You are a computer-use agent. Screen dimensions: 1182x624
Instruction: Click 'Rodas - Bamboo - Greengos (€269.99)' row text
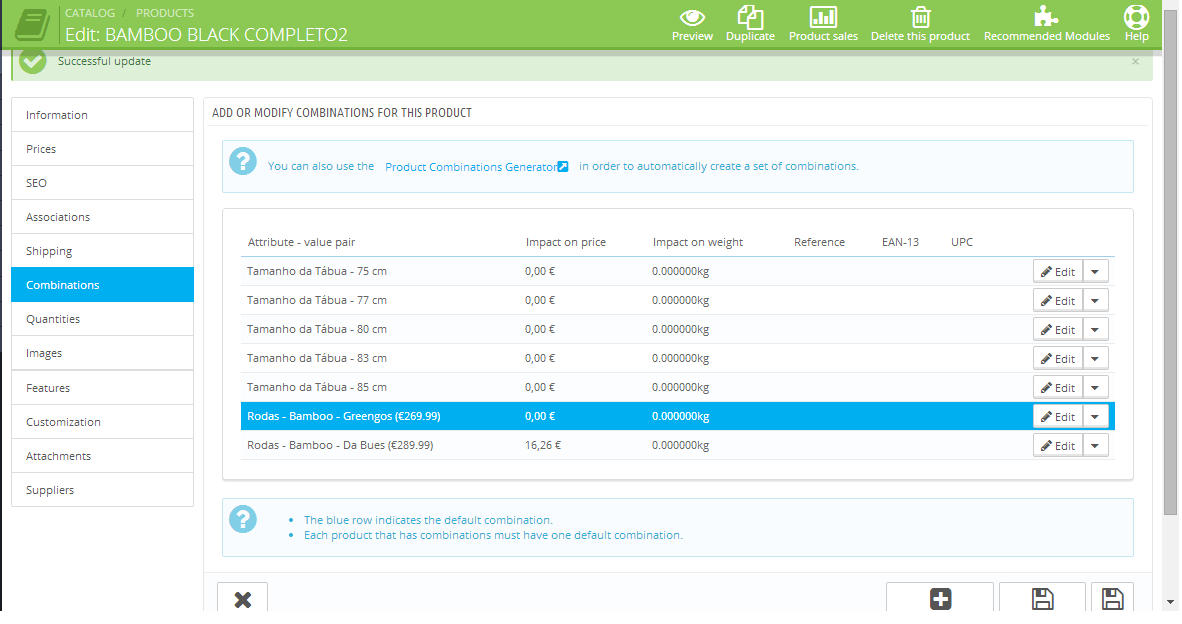point(344,416)
